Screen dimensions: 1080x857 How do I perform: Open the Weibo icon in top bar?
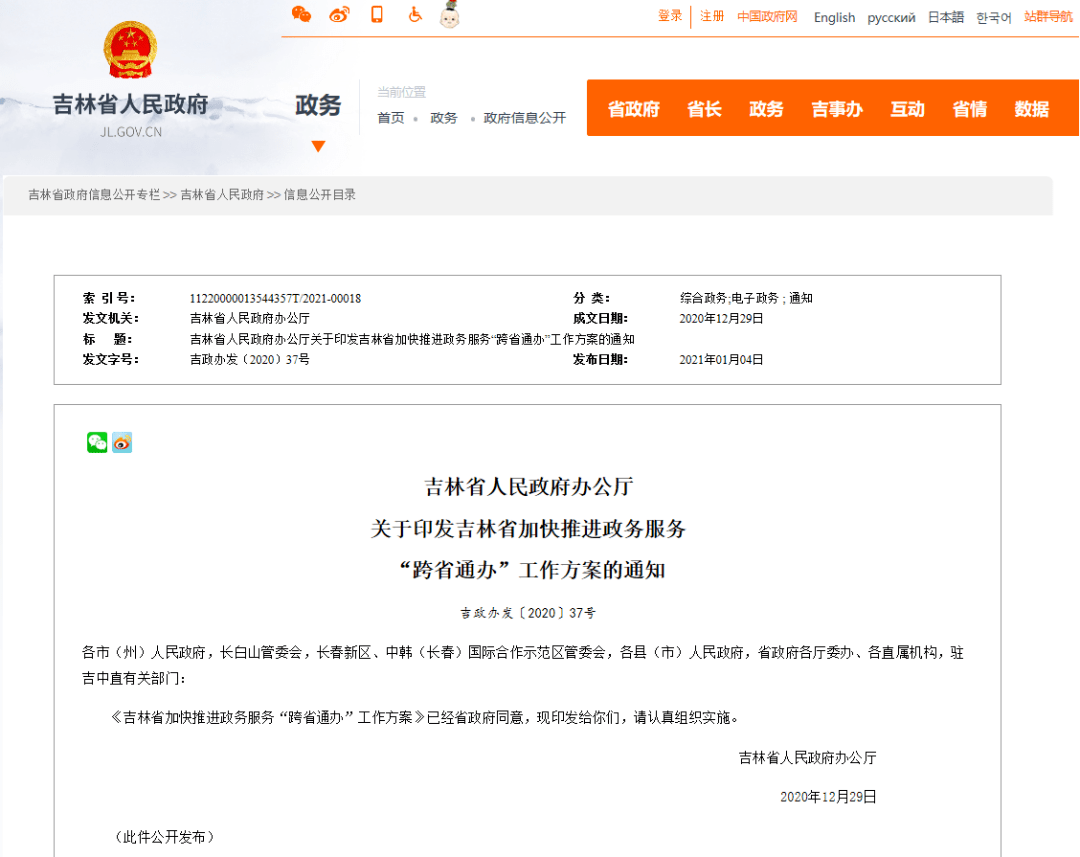tap(339, 14)
